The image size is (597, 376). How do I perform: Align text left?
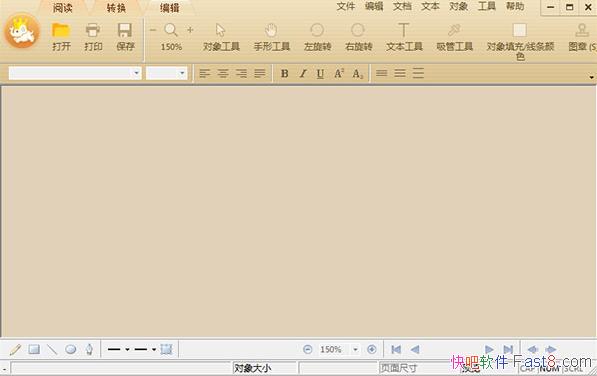pyautogui.click(x=205, y=73)
